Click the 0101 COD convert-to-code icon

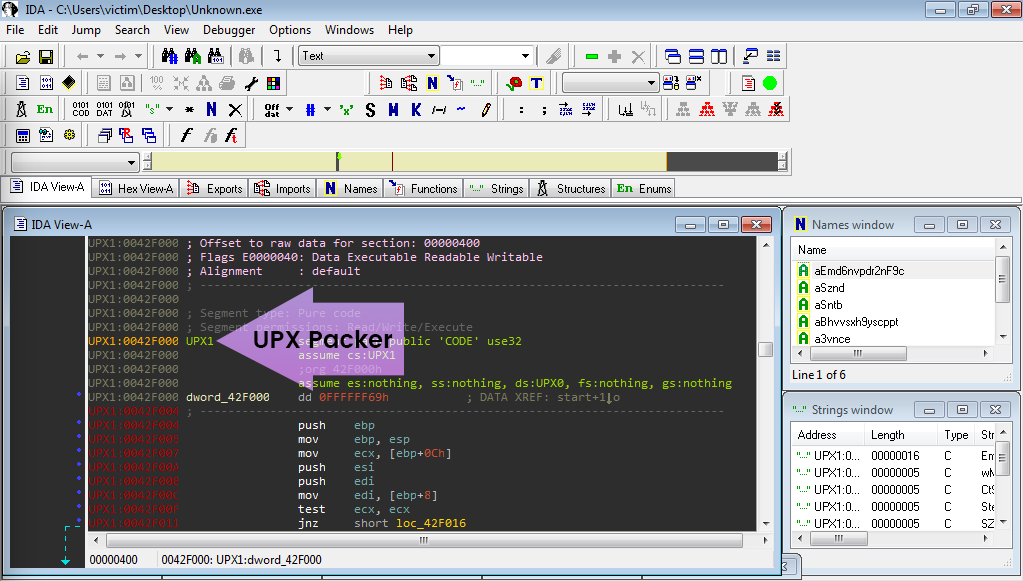(x=81, y=109)
